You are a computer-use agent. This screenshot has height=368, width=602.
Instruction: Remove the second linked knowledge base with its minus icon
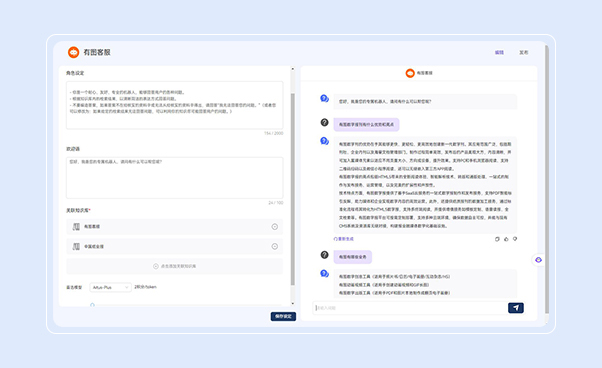pyautogui.click(x=275, y=246)
